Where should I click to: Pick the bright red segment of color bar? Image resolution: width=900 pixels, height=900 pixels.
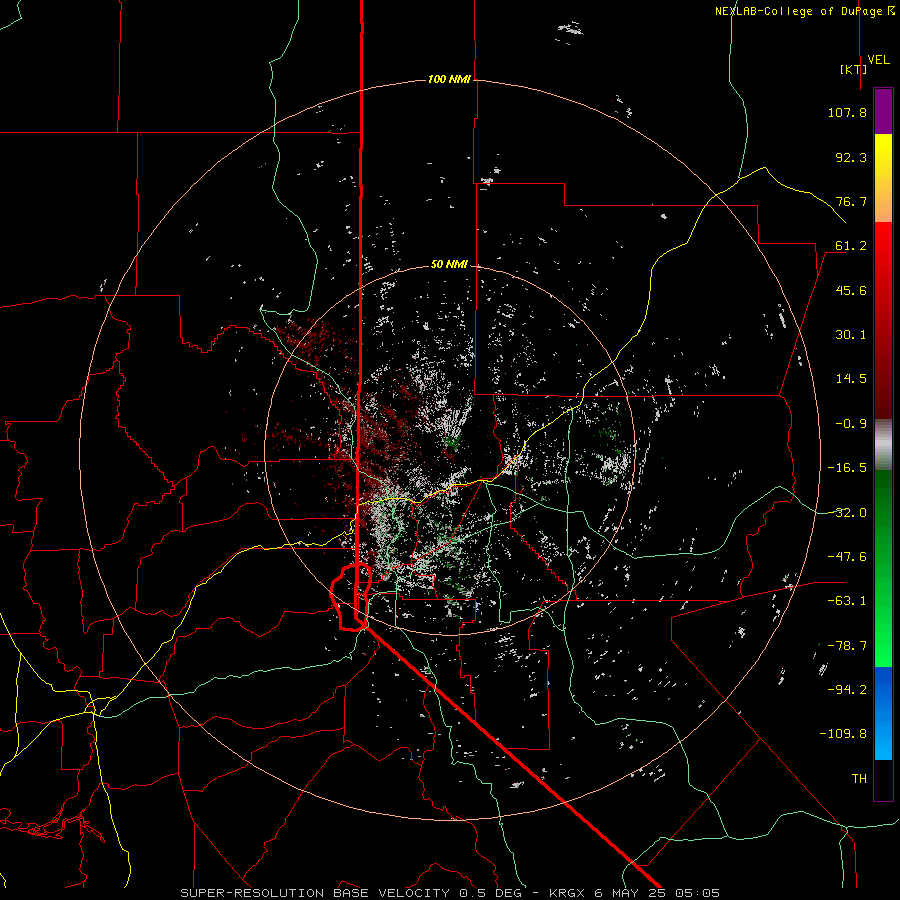click(883, 320)
